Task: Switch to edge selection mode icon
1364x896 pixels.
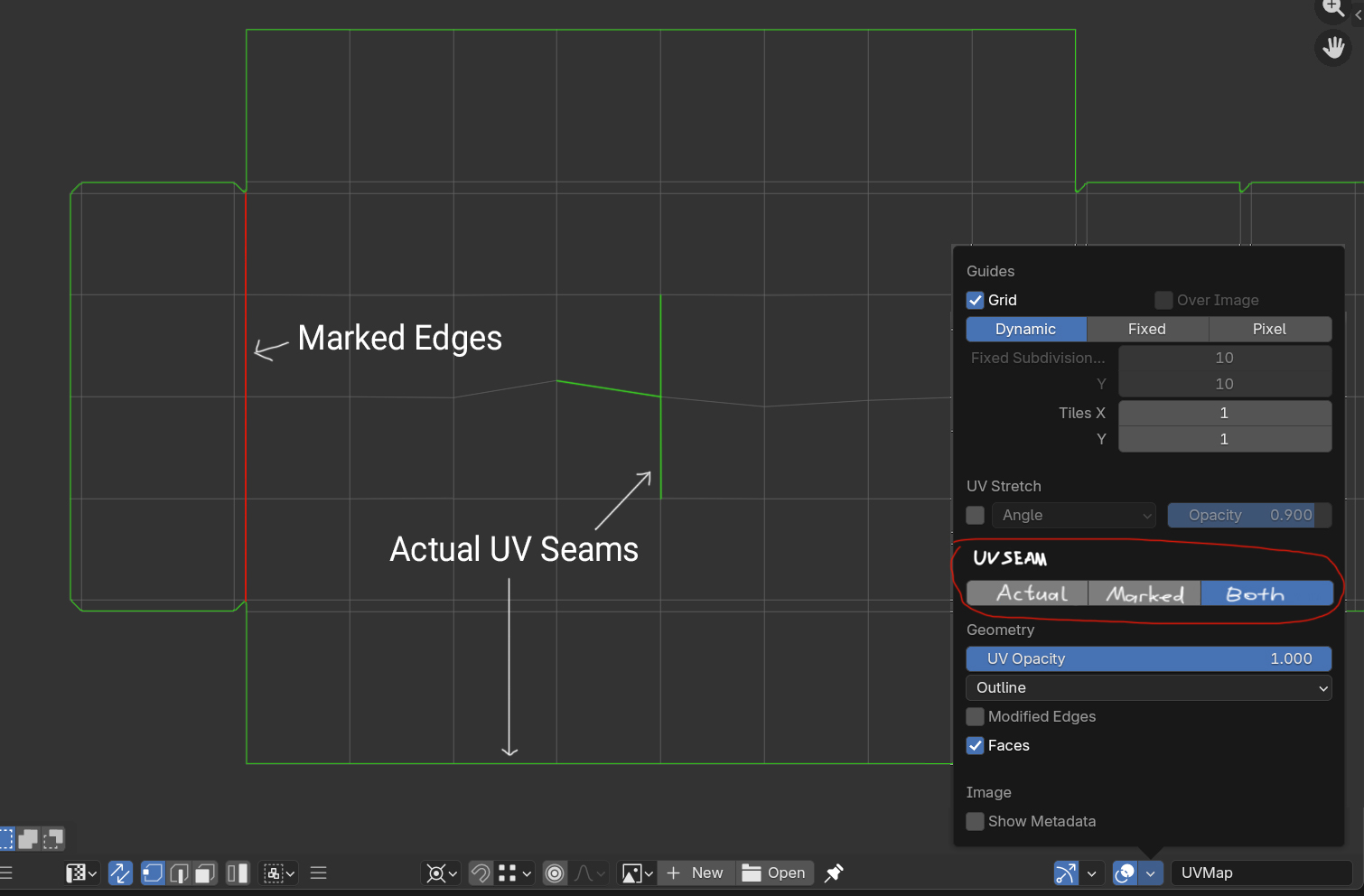Action: [x=179, y=873]
